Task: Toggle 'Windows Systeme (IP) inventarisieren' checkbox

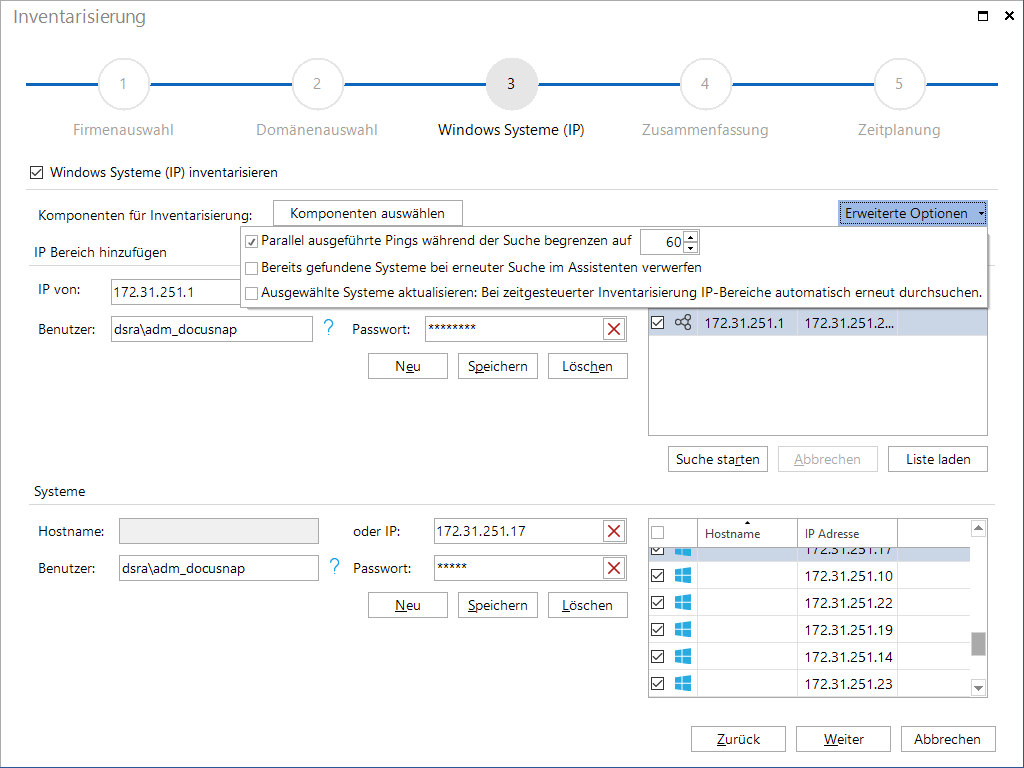Action: [37, 172]
